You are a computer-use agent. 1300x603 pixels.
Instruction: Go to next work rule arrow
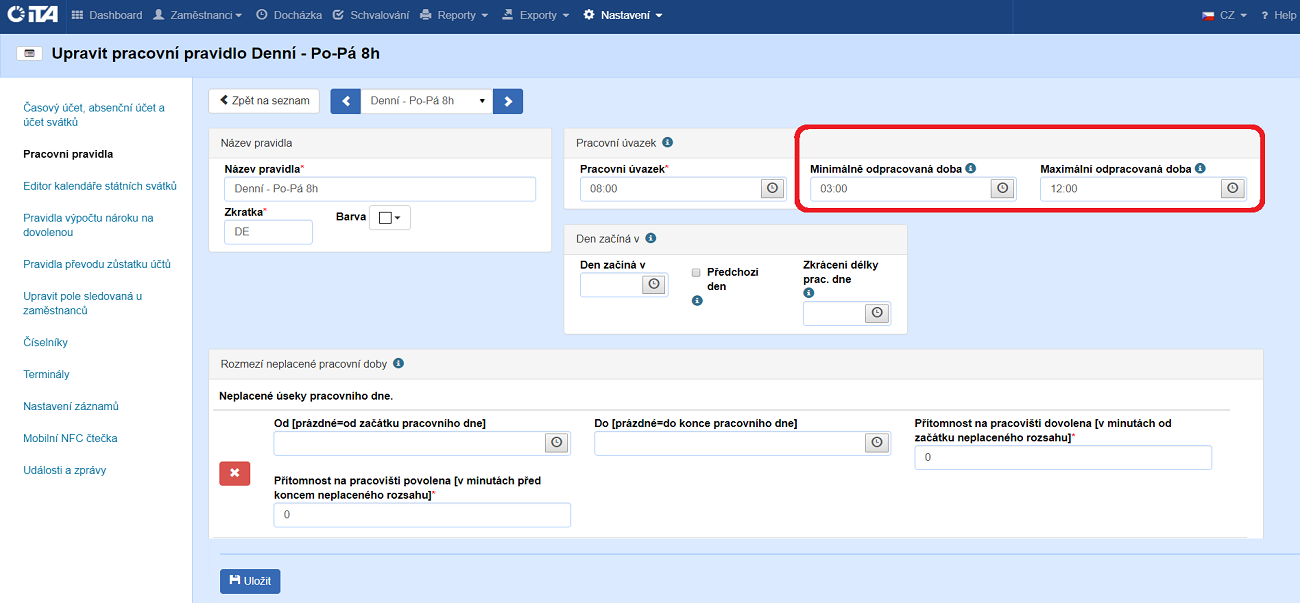[508, 101]
